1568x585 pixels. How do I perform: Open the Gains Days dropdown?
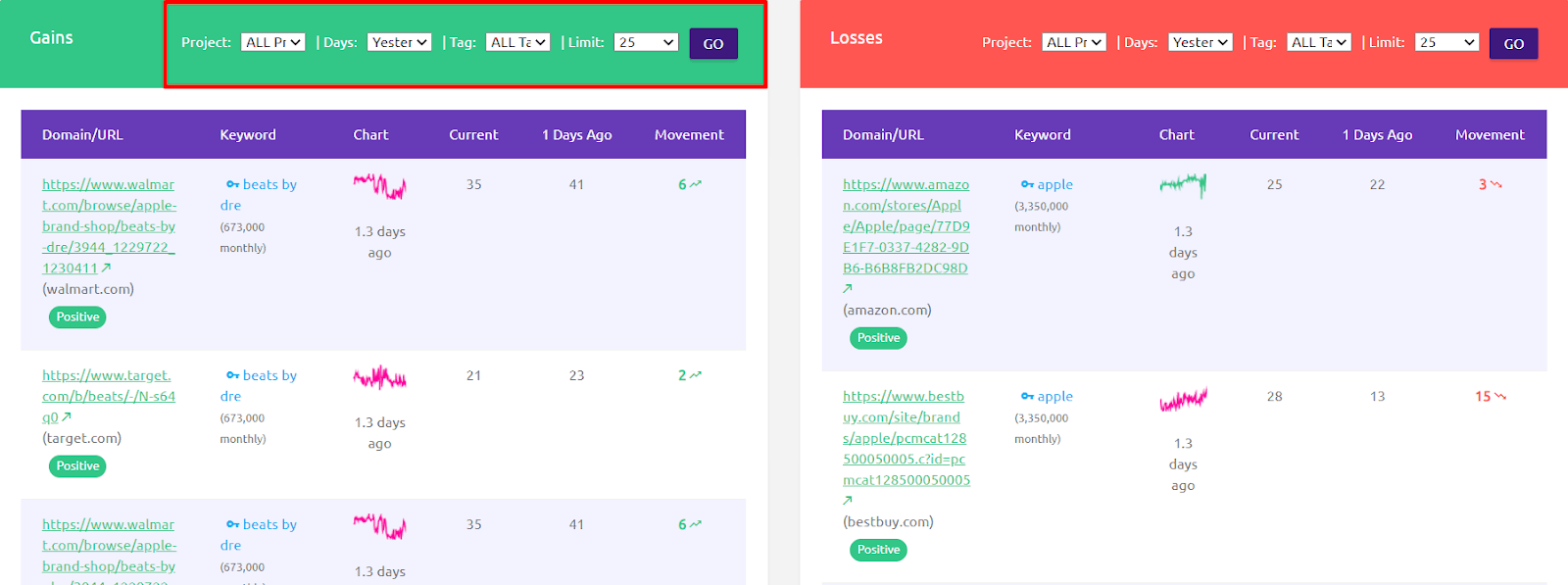pyautogui.click(x=400, y=42)
